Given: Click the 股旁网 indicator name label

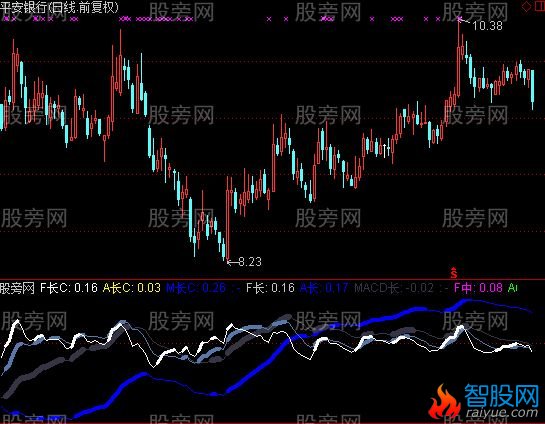Looking at the screenshot, I should [17, 288].
